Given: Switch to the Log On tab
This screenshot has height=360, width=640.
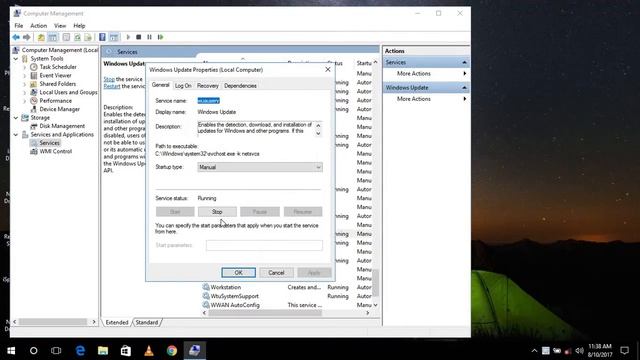Looking at the screenshot, I should point(183,86).
